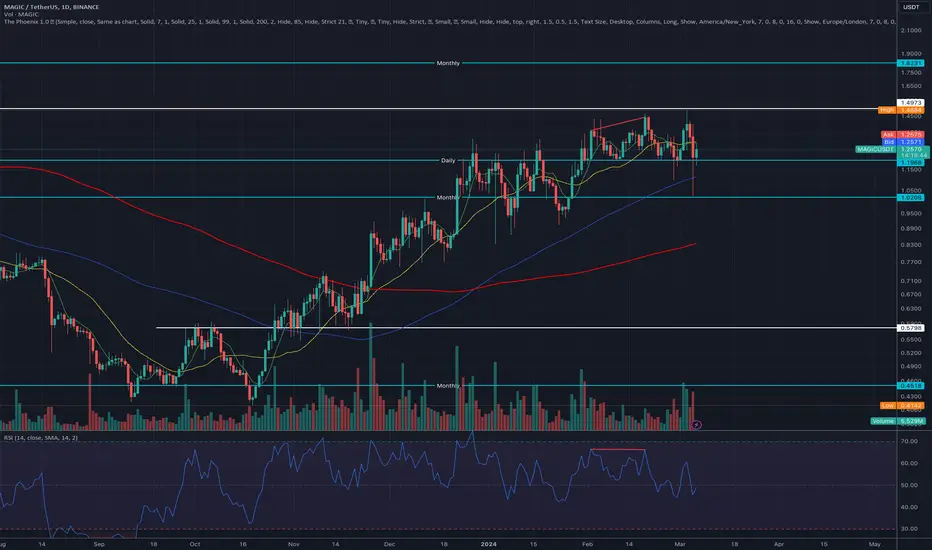Click the 70.00 RSI axis value

click(x=909, y=441)
